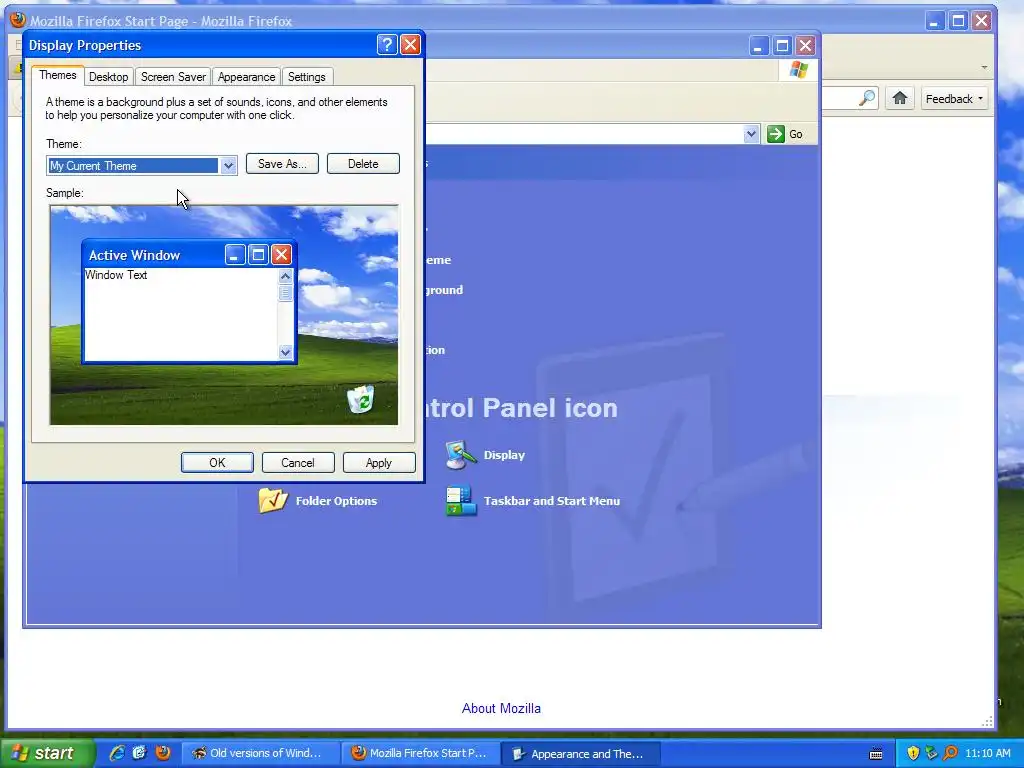Viewport: 1024px width, 768px height.
Task: Open the Display control panel icon
Action: 460,455
